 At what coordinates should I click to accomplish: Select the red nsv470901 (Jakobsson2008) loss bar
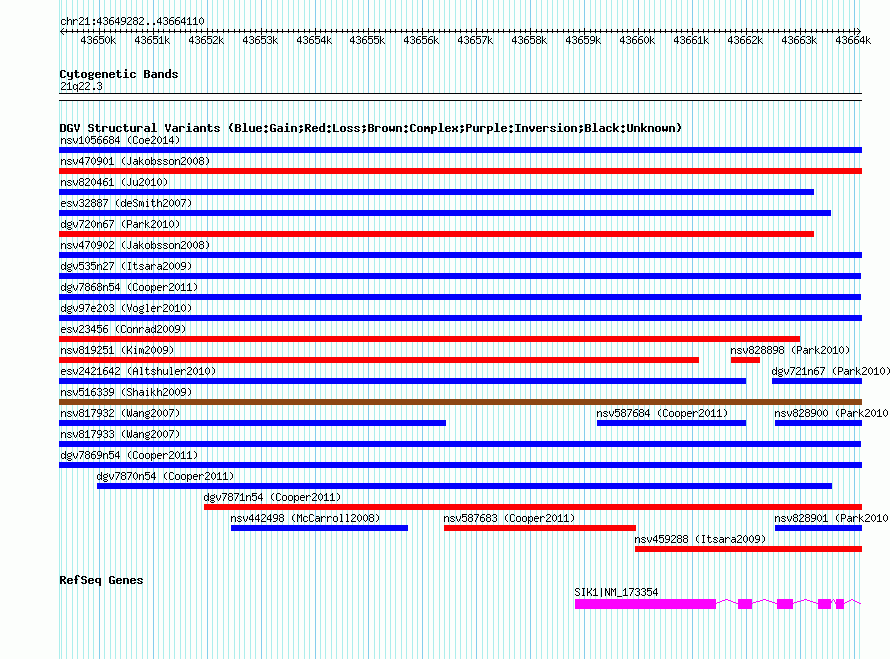(460, 171)
